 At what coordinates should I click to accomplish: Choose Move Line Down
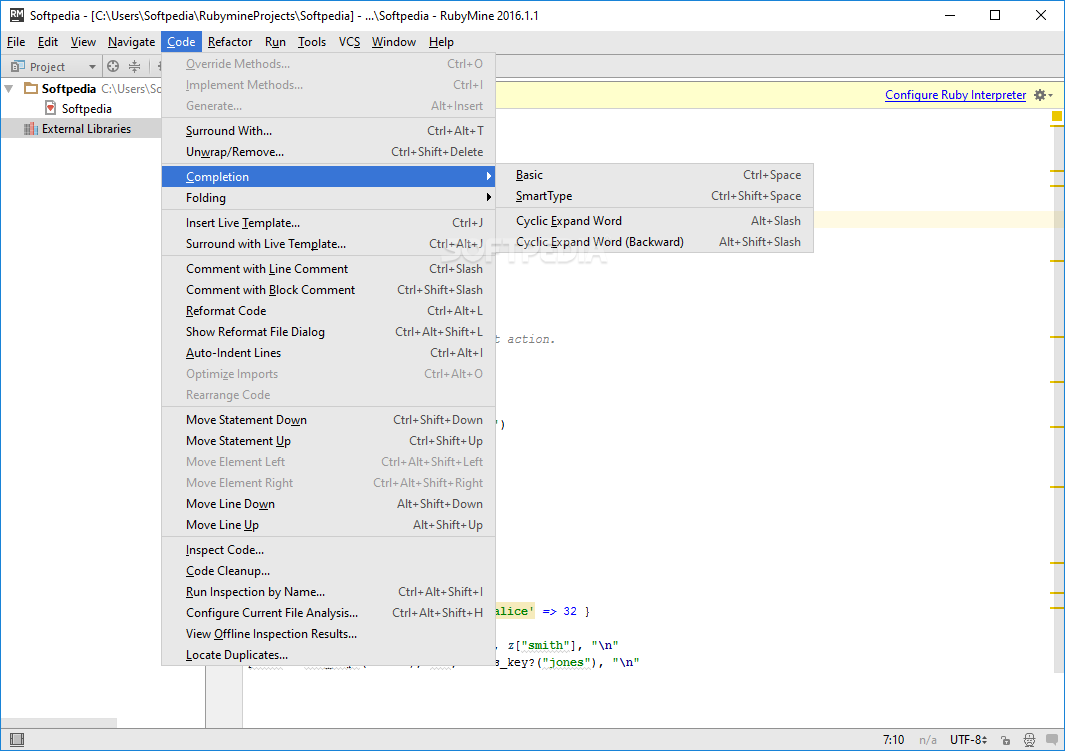(x=328, y=505)
